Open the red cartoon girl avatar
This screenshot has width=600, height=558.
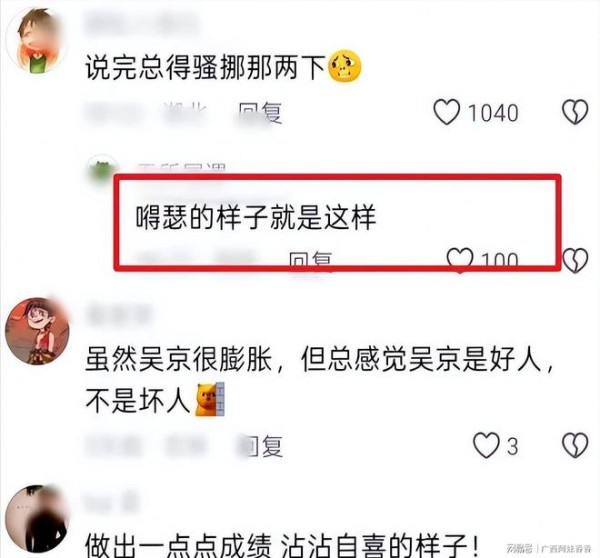click(37, 331)
